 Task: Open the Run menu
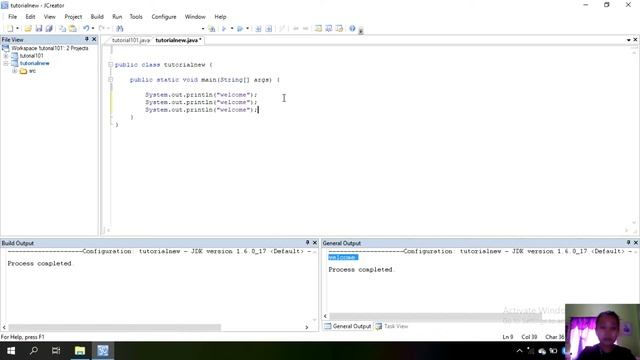(x=117, y=17)
